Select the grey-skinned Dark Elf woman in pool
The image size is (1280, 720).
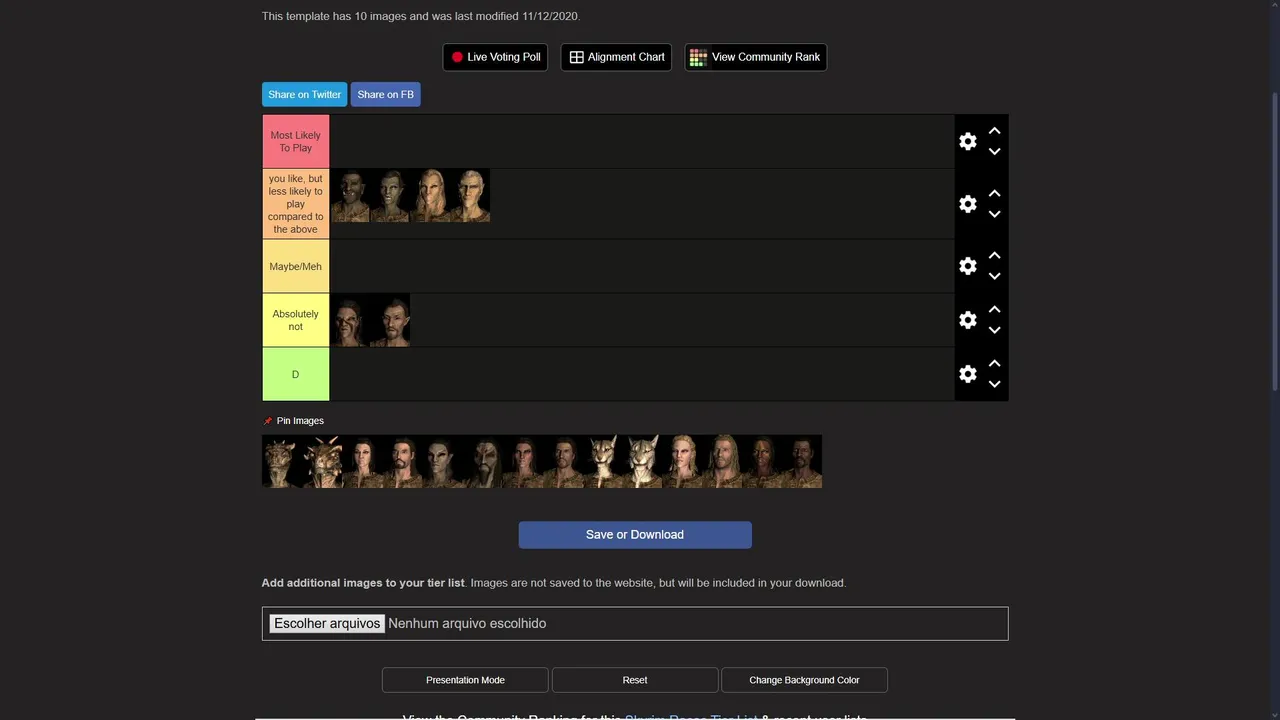point(442,461)
